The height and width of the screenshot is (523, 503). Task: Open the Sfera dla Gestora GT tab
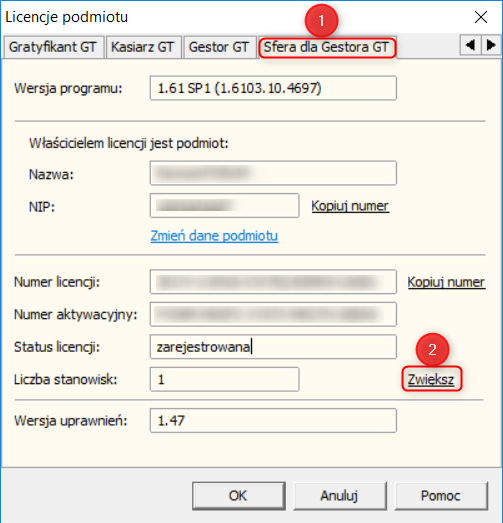click(x=327, y=47)
